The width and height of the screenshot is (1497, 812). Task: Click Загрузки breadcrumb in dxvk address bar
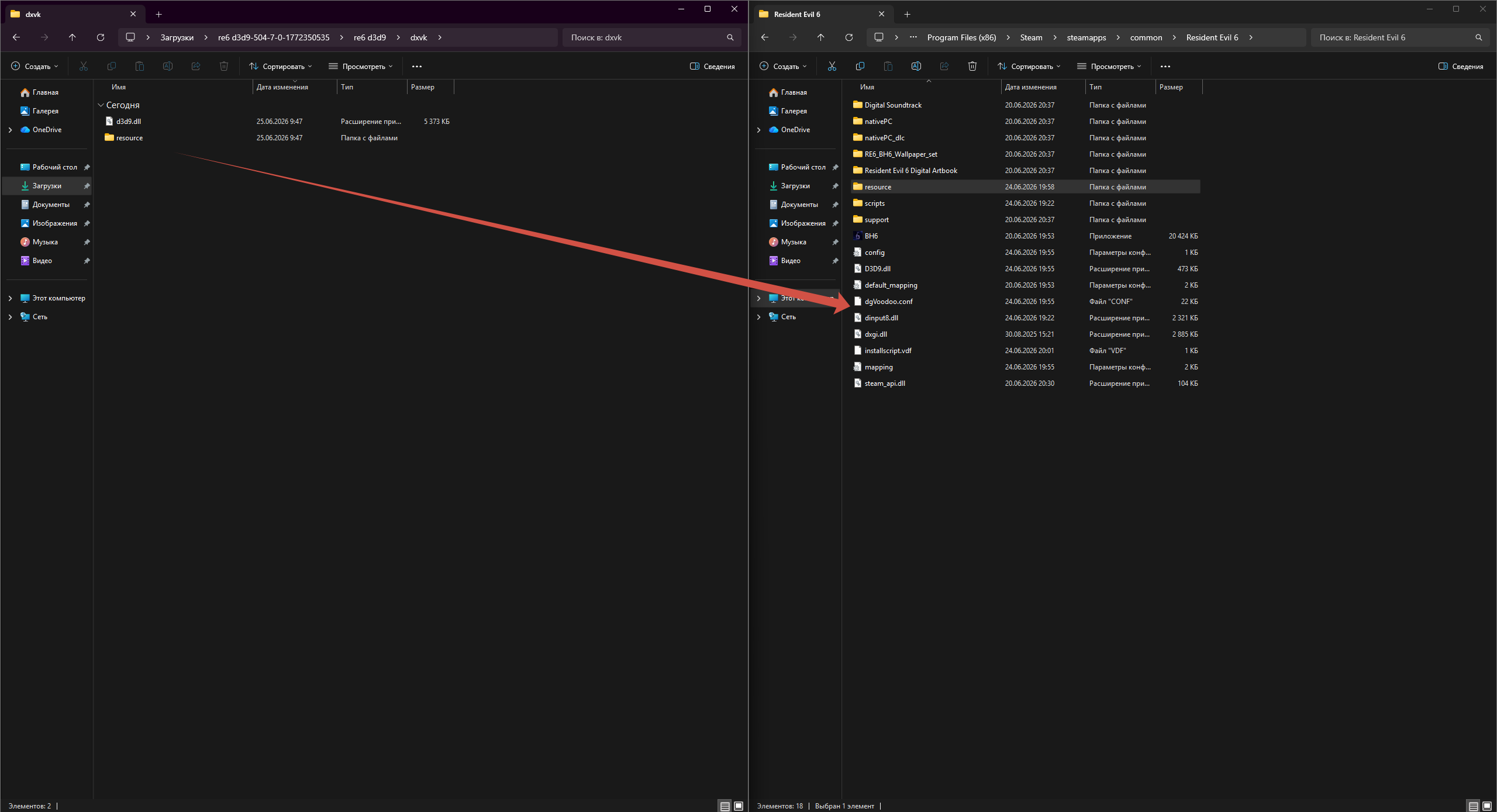coord(177,37)
